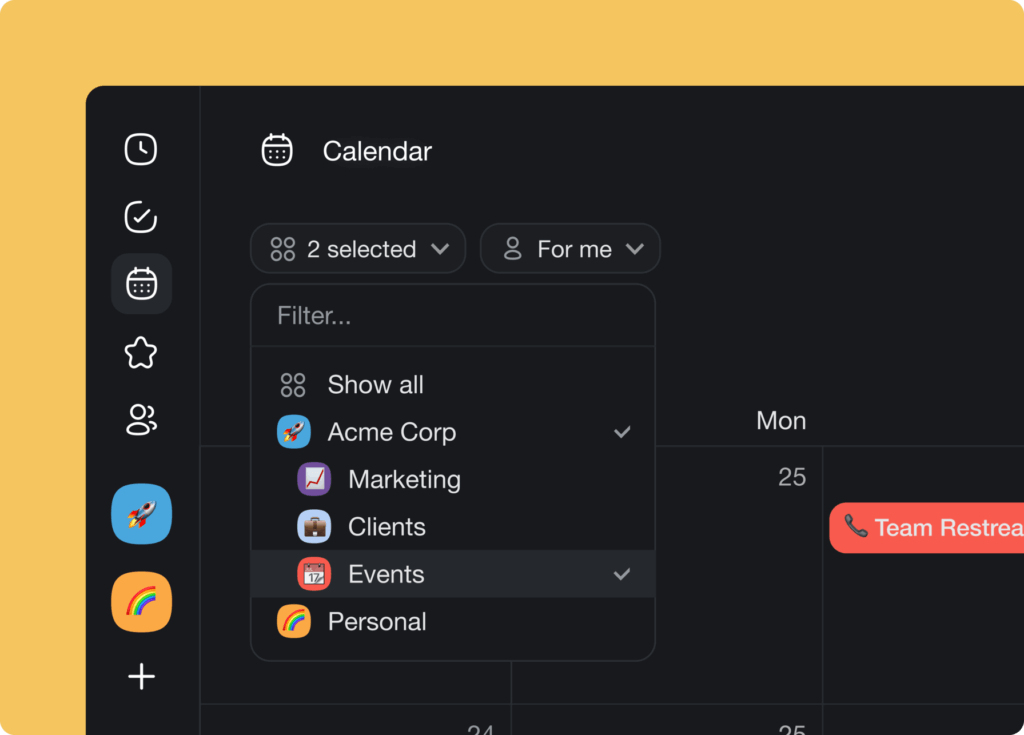
Task: Select Clients from the filter list
Action: pyautogui.click(x=386, y=526)
